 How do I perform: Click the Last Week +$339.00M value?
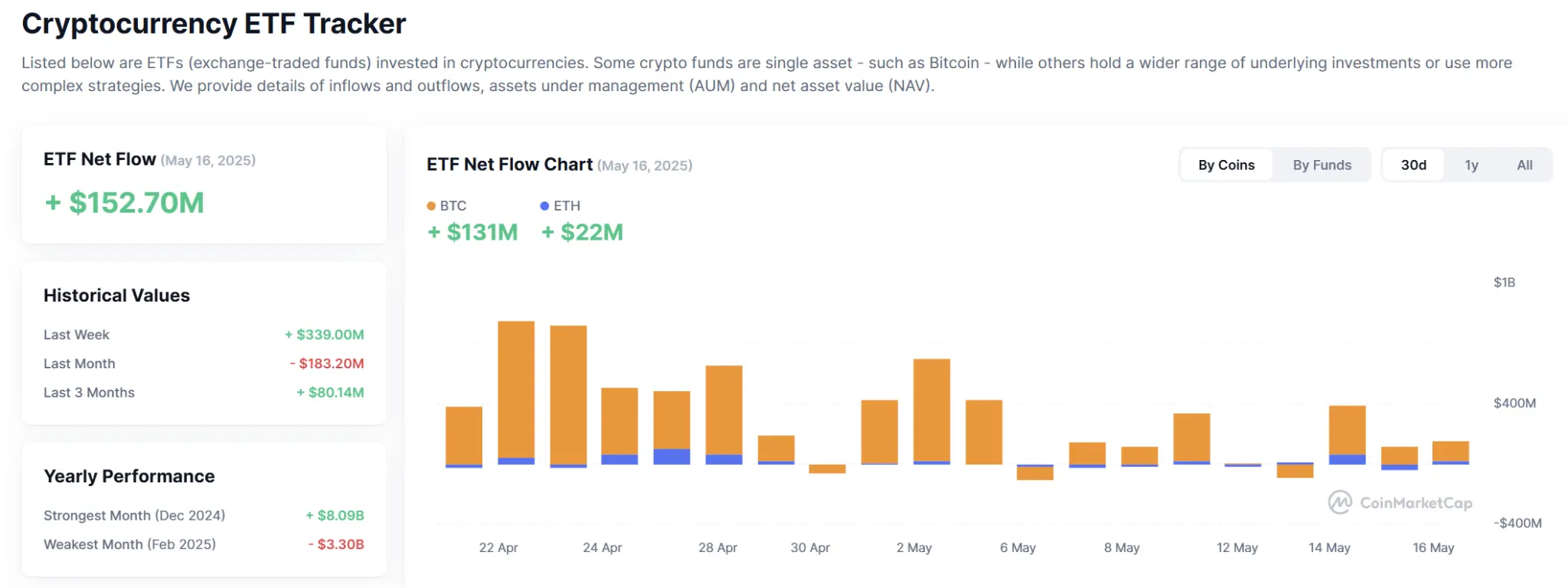point(325,335)
